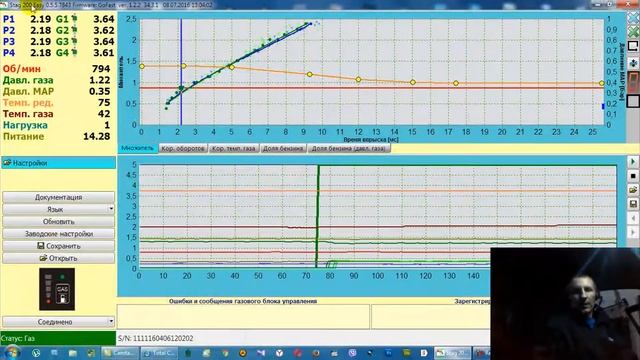Click the gray square icon
The width and height of the screenshot is (640, 360).
tap(633, 101)
